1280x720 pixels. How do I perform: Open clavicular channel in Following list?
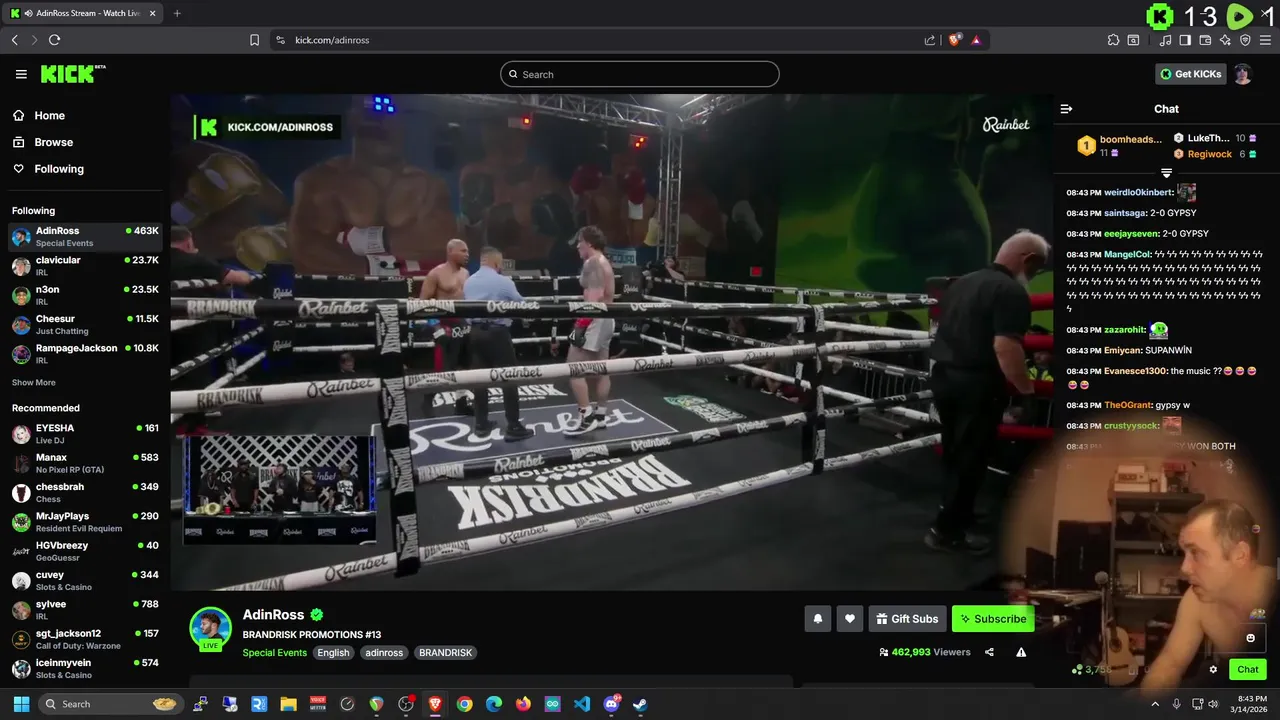click(85, 266)
